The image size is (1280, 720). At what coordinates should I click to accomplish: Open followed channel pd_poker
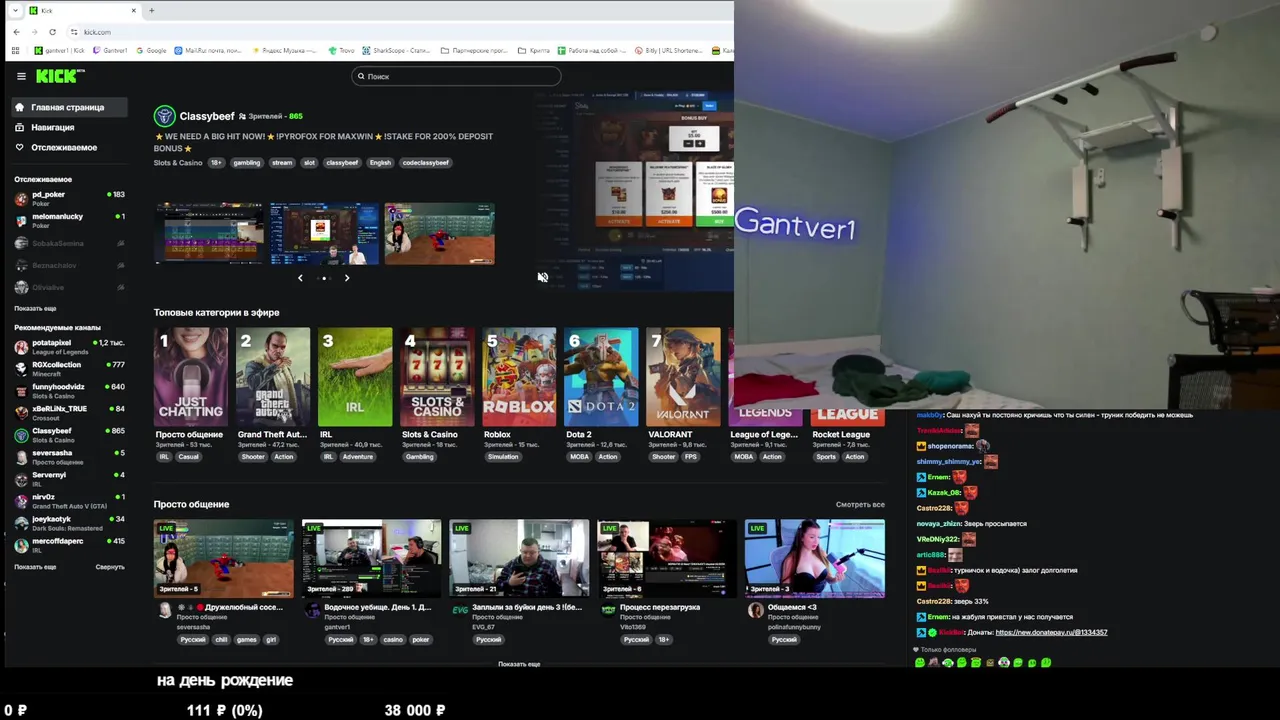point(70,198)
